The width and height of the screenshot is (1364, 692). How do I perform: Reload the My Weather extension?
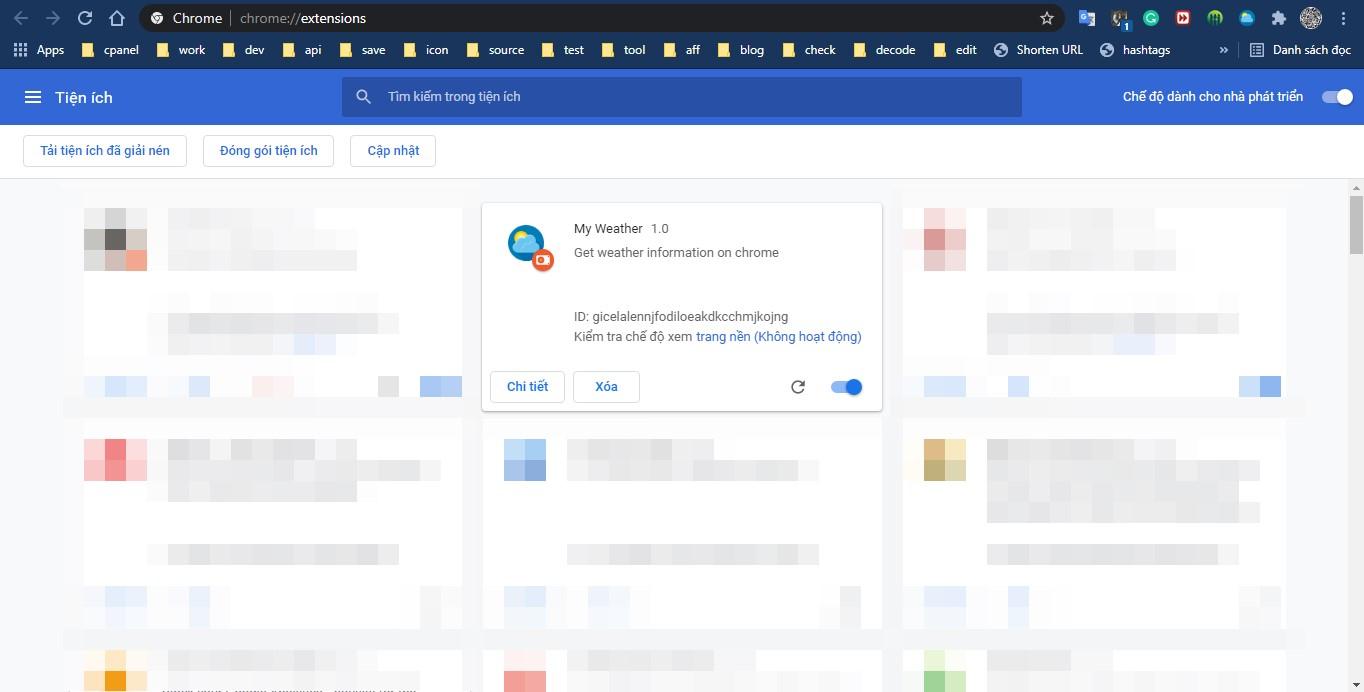[798, 387]
